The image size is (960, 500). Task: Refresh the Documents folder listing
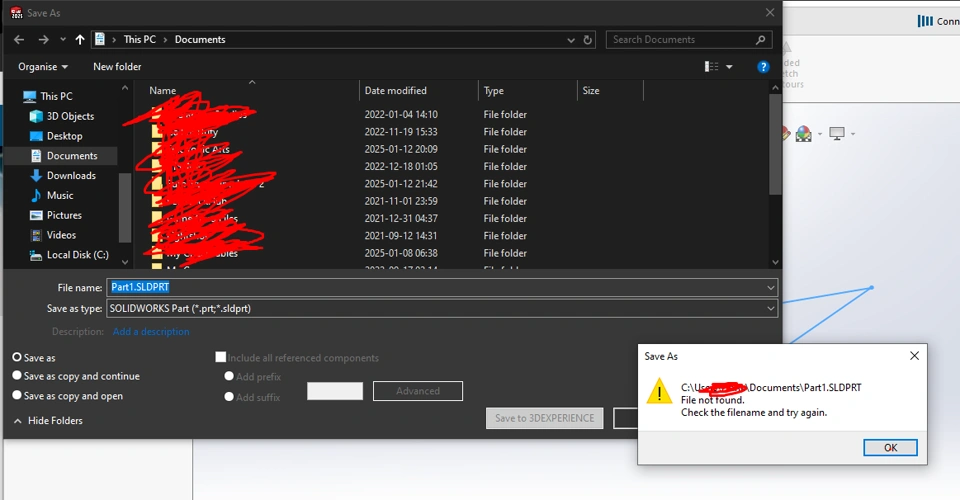click(588, 40)
